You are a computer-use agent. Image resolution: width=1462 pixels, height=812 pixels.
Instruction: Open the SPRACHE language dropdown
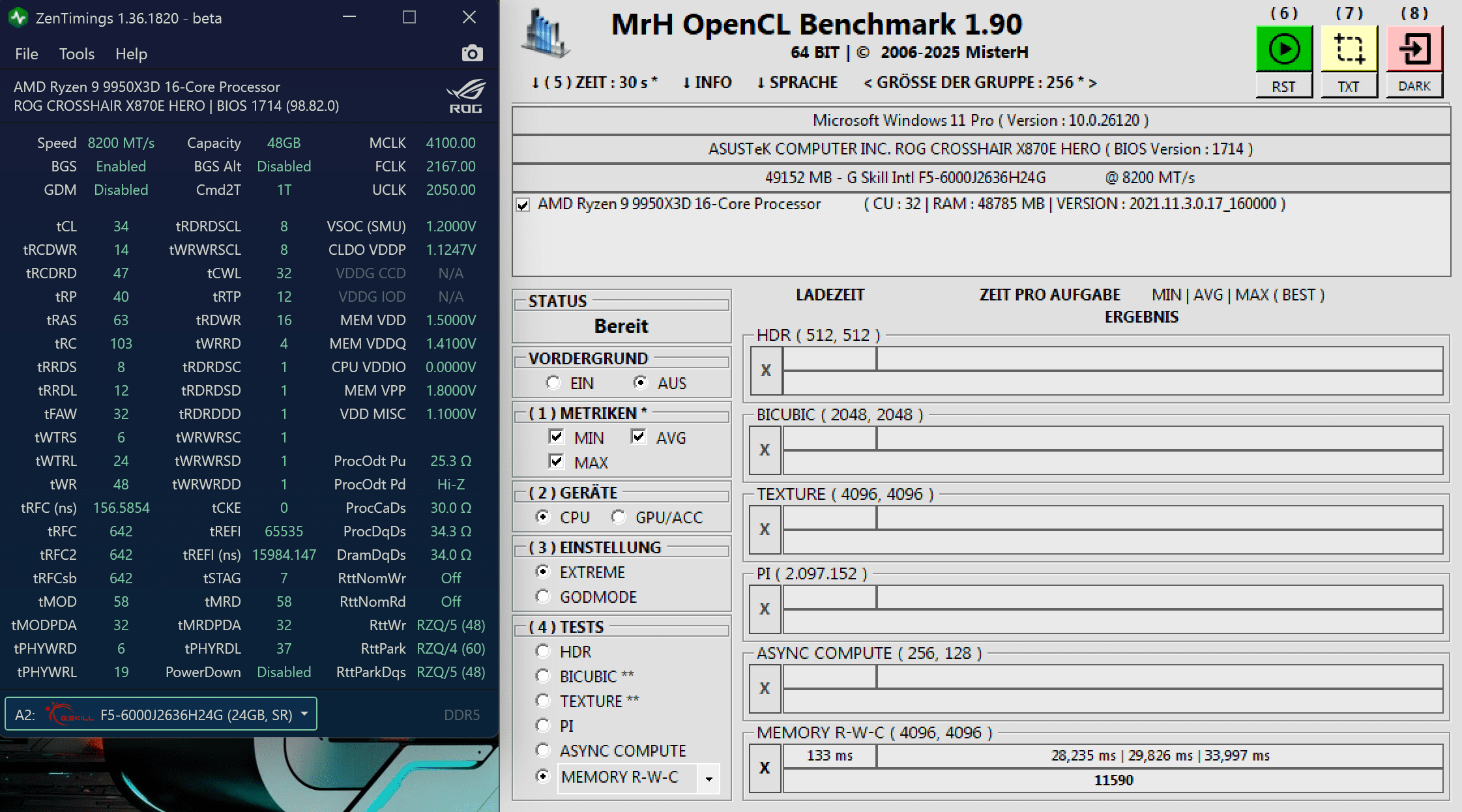click(797, 83)
